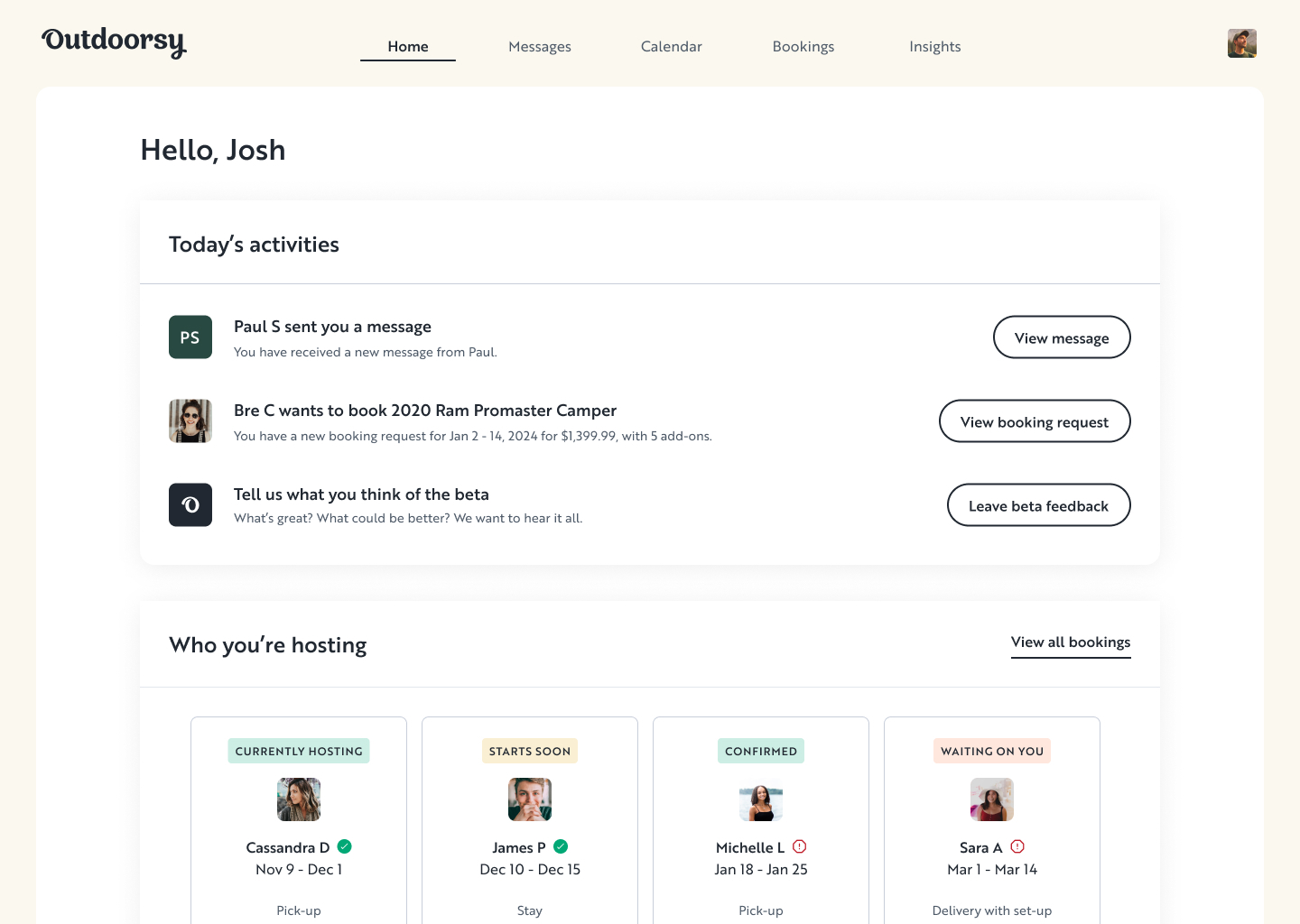The image size is (1300, 924).
Task: Open the user profile avatar menu
Action: 1241,43
